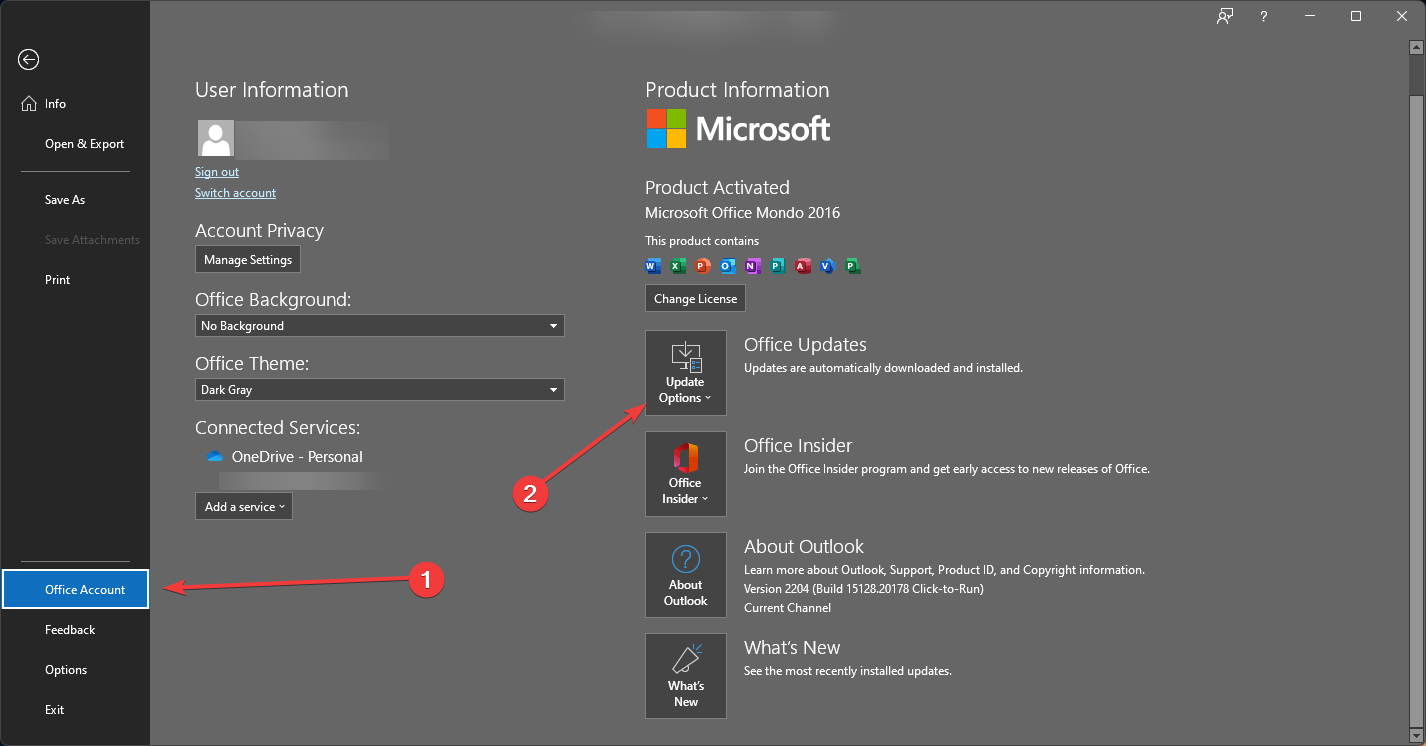The image size is (1426, 746).
Task: Click the PowerPoint app icon
Action: click(703, 266)
